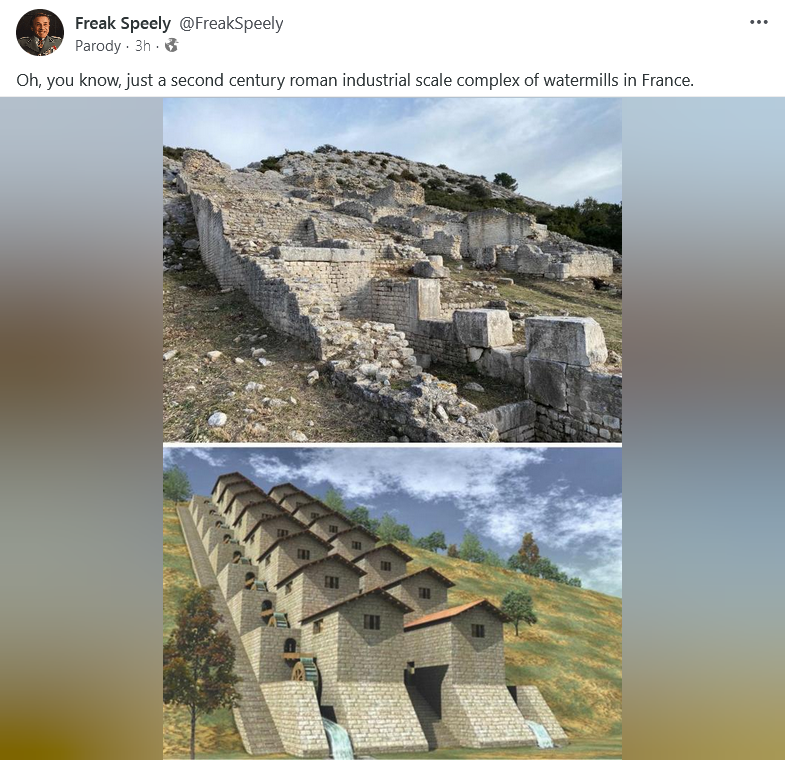Open Freak Speely's profile avatar
The width and height of the screenshot is (789, 764).
tap(40, 32)
